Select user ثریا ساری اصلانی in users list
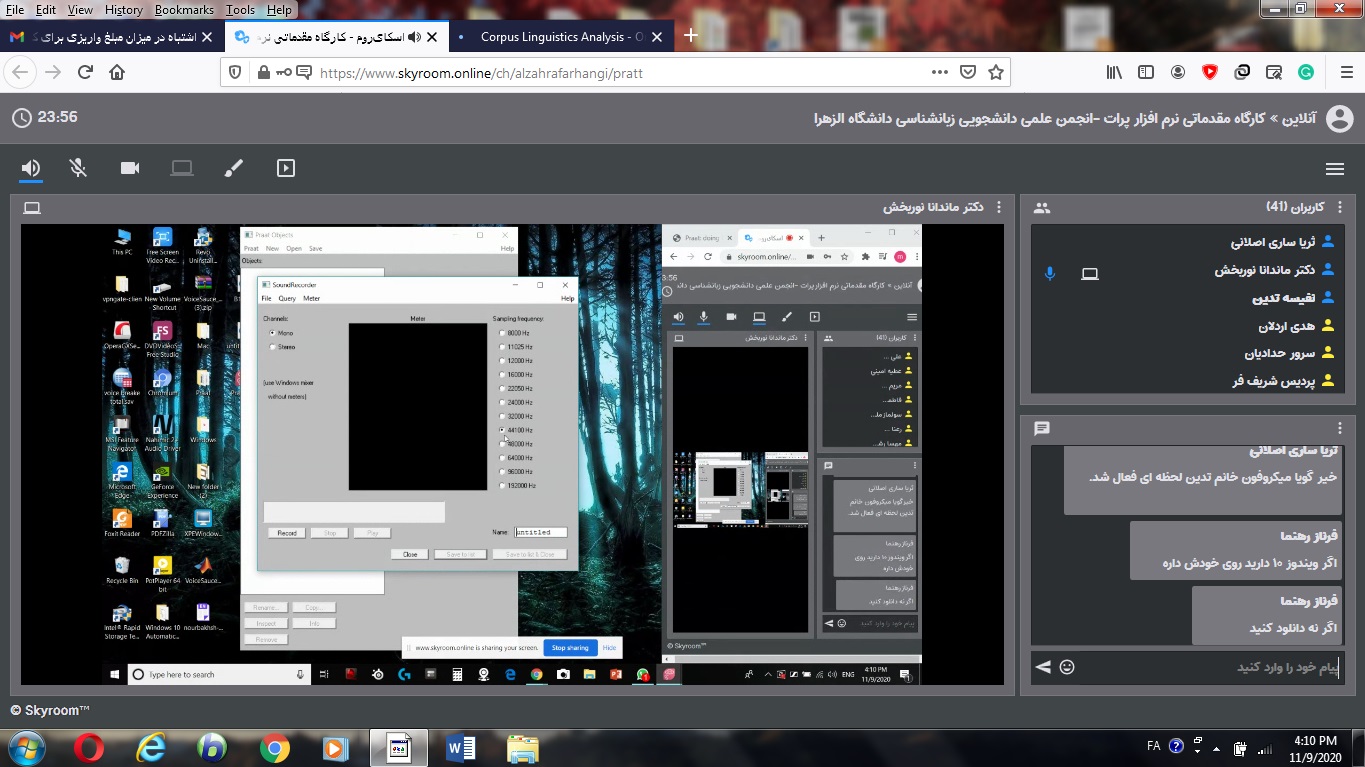1365x767 pixels. 1275,242
